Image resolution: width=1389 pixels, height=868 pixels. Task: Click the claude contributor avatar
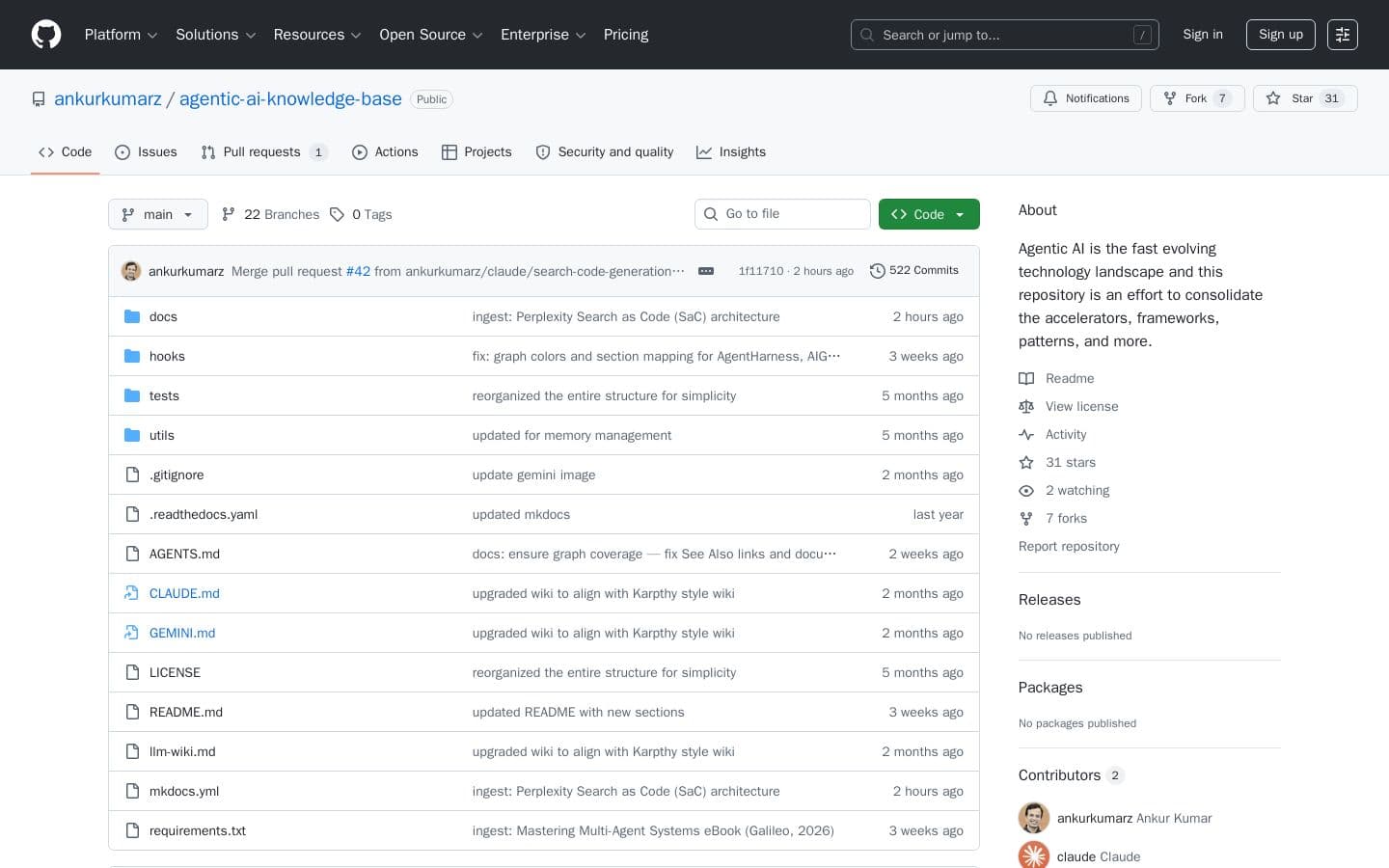click(1034, 856)
